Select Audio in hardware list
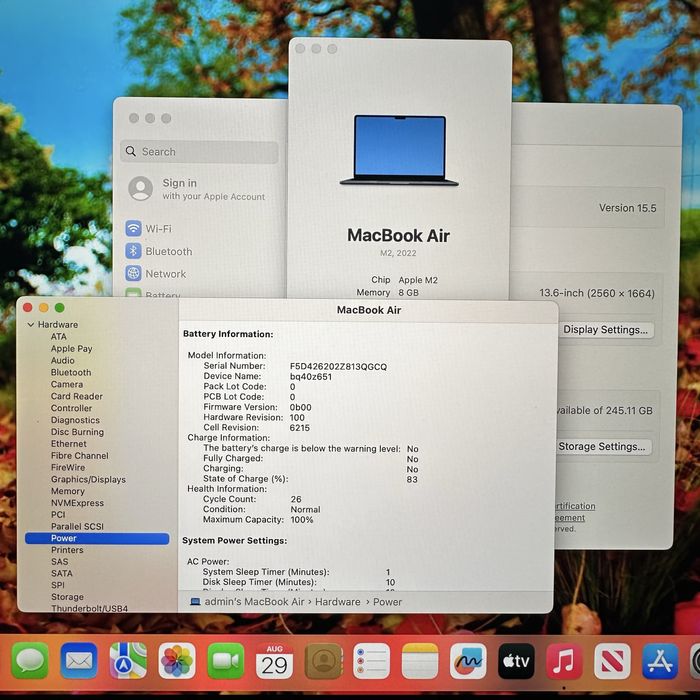 tap(62, 360)
